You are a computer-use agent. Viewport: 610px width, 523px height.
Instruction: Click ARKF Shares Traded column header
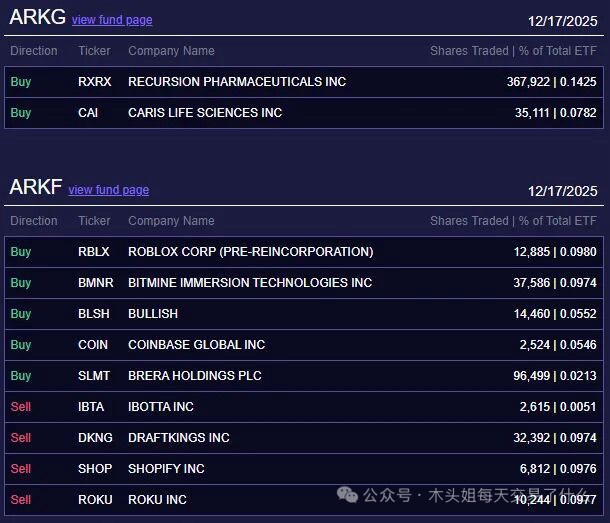tap(513, 221)
